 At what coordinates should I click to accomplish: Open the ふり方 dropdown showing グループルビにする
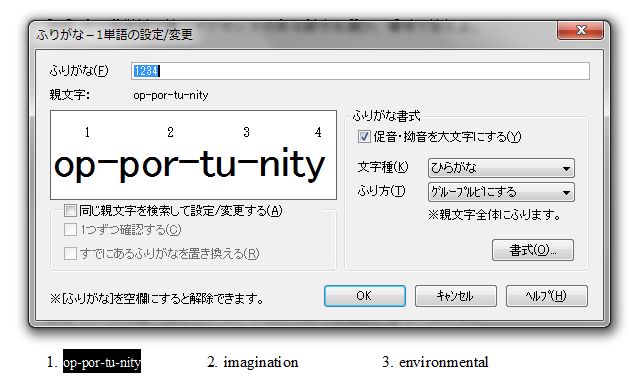(x=501, y=192)
